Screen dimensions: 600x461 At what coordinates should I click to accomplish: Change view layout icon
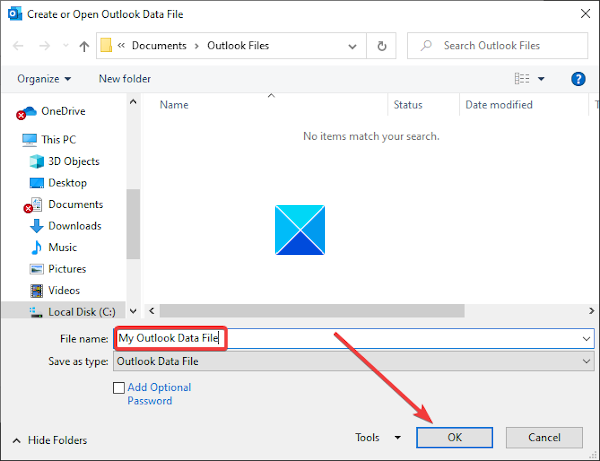point(522,79)
